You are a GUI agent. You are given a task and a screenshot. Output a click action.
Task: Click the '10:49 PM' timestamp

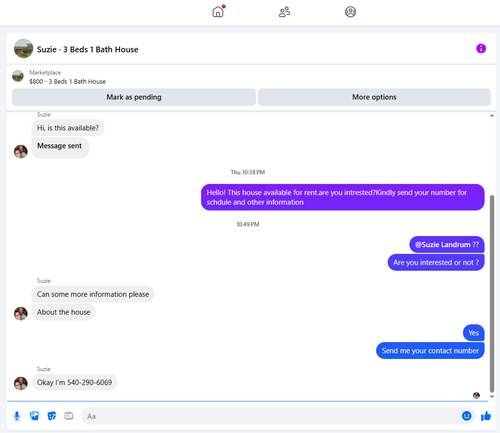[x=248, y=224]
